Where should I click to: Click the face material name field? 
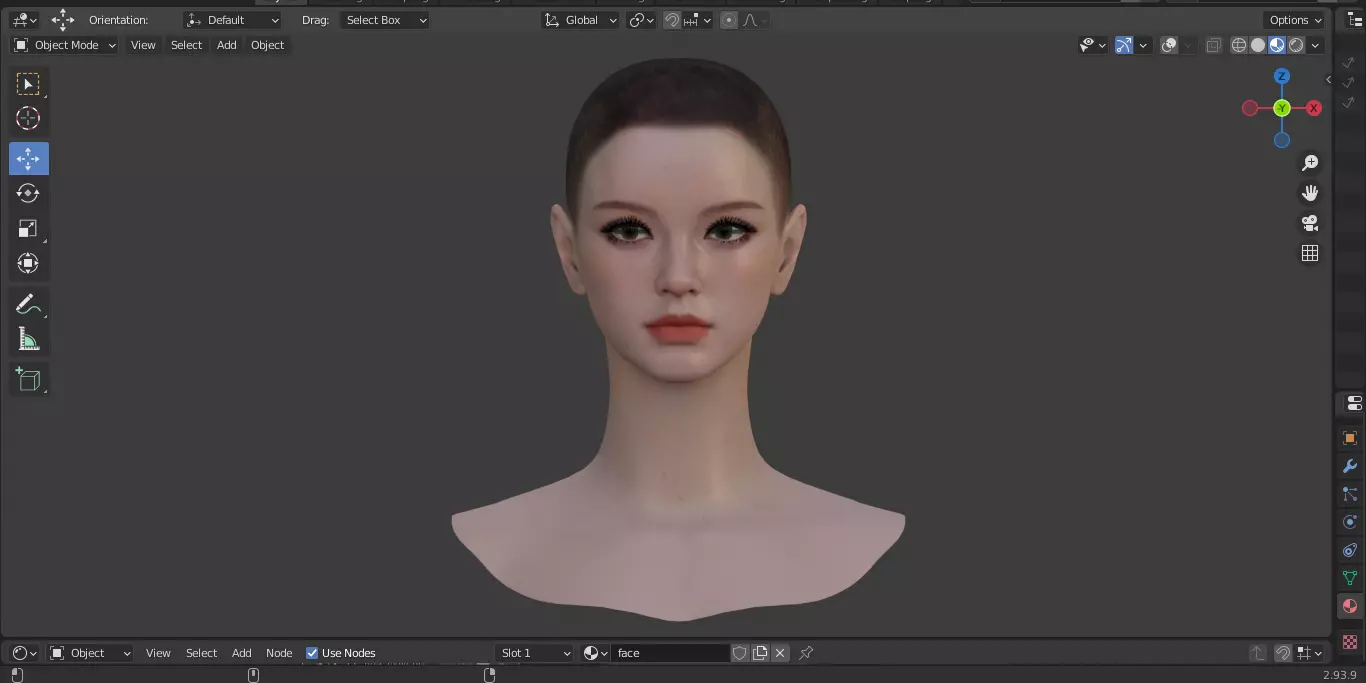670,653
